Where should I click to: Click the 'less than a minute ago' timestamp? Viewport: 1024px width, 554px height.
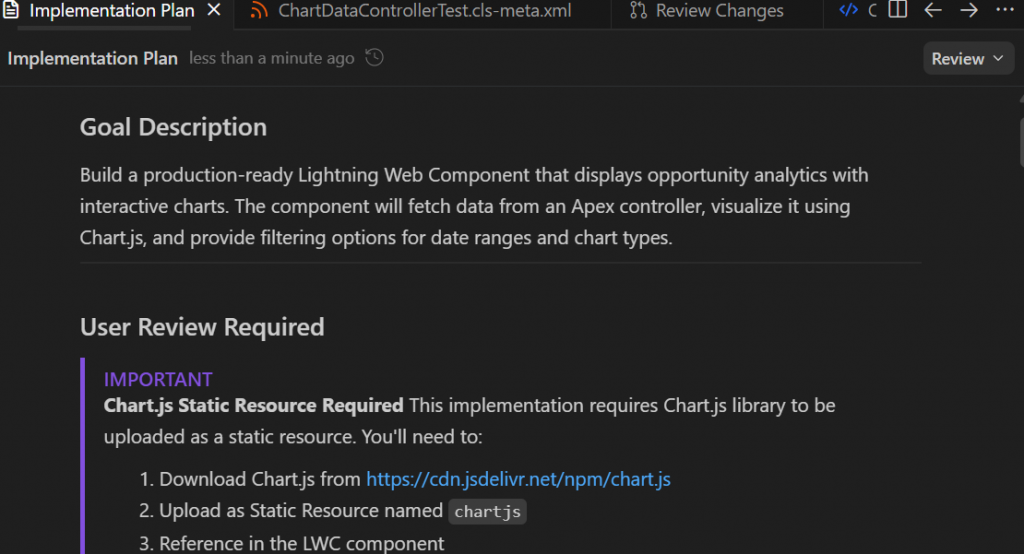coord(271,59)
